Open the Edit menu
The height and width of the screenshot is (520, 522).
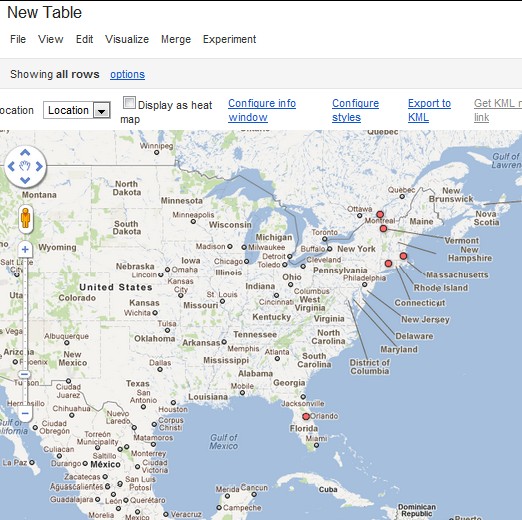(84, 39)
